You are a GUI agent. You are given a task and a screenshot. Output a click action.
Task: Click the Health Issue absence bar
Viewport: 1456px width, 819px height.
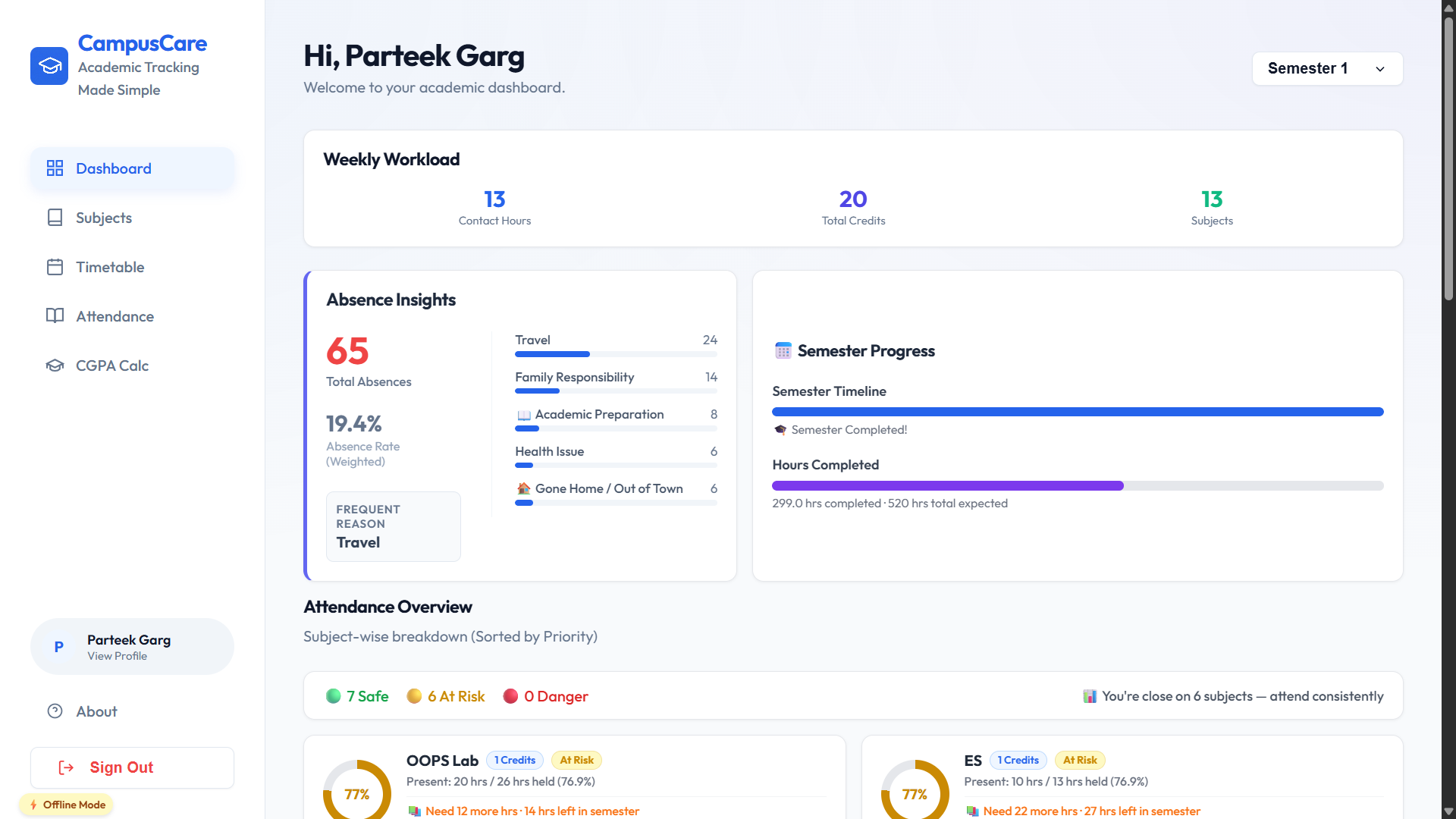coord(616,466)
